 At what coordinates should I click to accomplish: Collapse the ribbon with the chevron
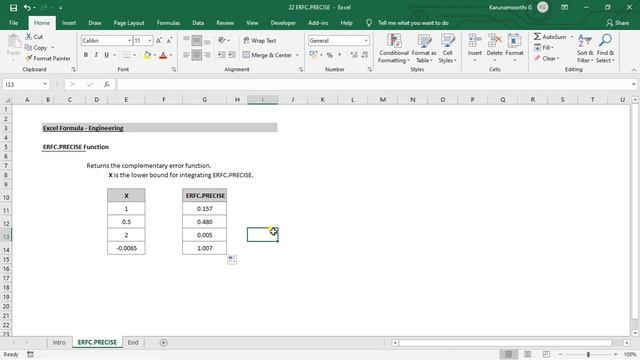(634, 70)
